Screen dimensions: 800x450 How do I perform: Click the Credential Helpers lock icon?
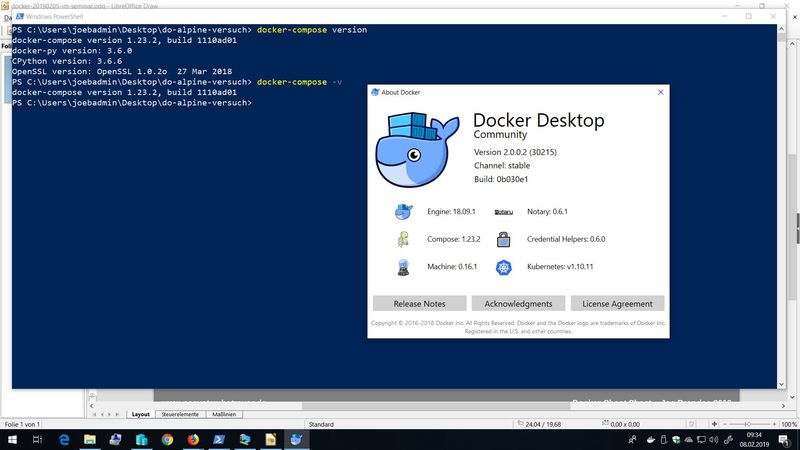pos(505,240)
